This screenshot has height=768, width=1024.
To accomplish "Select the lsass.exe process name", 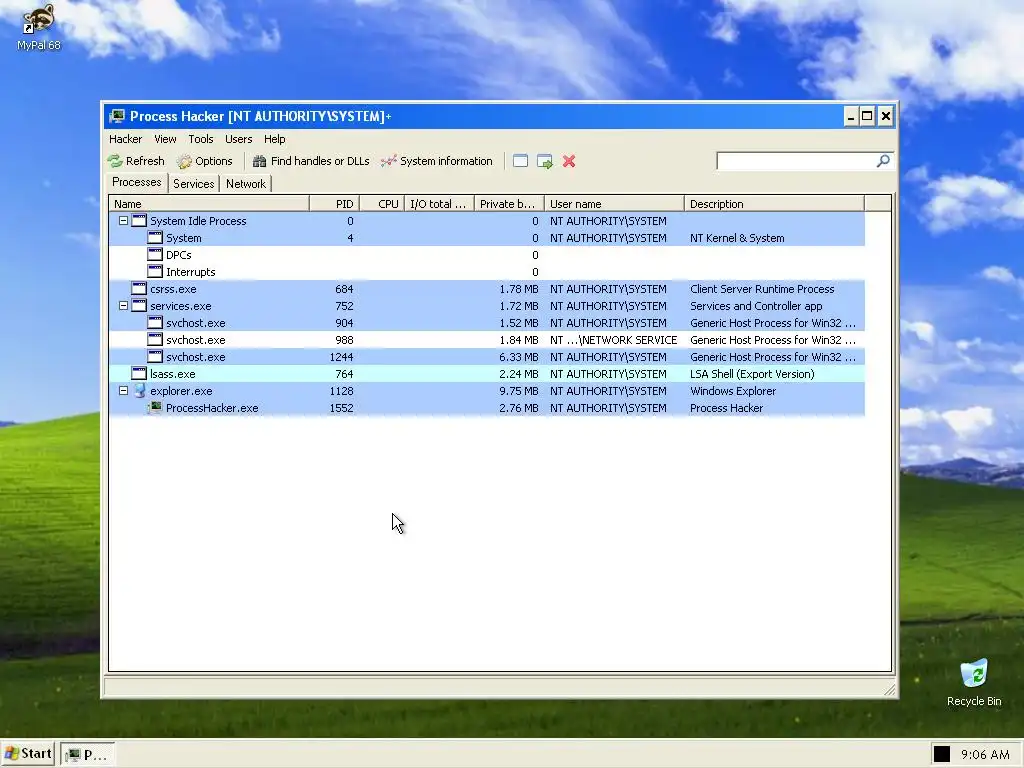I will (172, 374).
